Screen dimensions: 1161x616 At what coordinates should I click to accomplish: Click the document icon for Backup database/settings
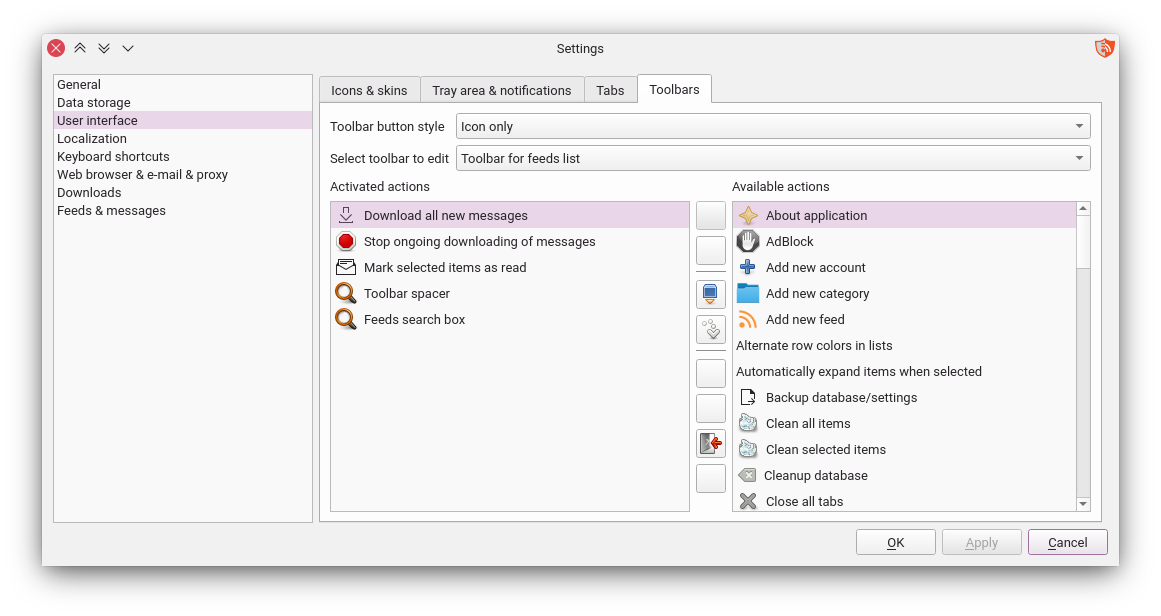pos(748,398)
